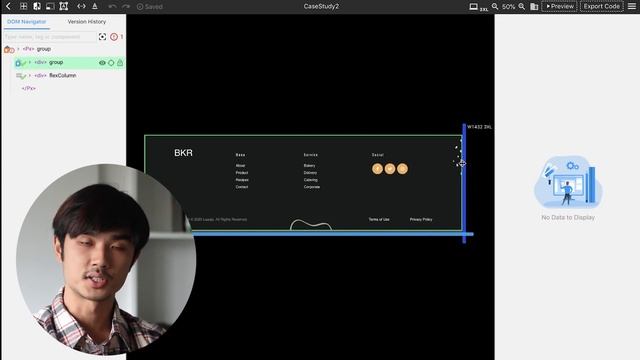Expand the div flexColumn node
The height and width of the screenshot is (360, 640).
[x=30, y=76]
